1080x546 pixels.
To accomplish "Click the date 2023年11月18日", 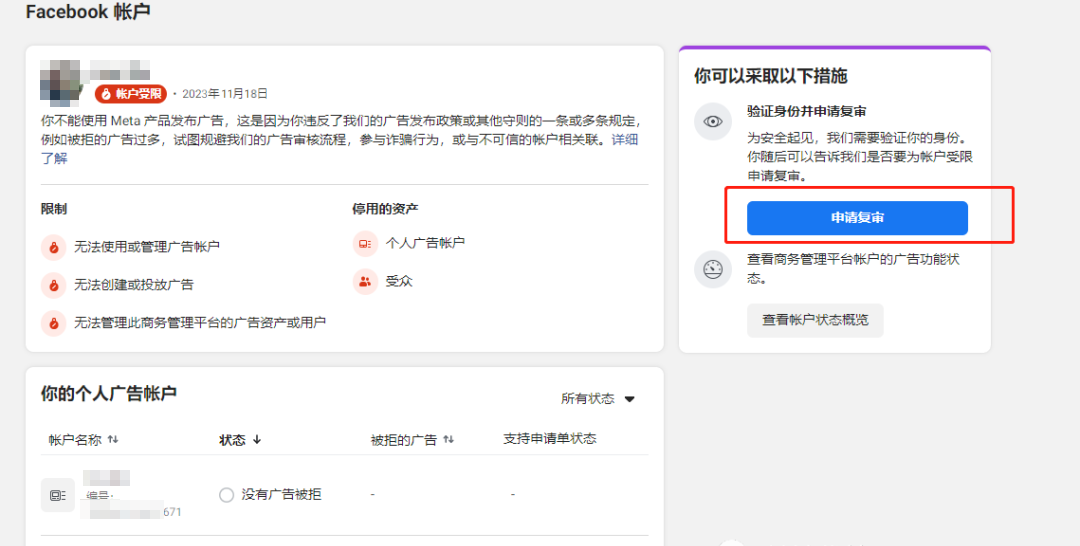I will tap(225, 94).
